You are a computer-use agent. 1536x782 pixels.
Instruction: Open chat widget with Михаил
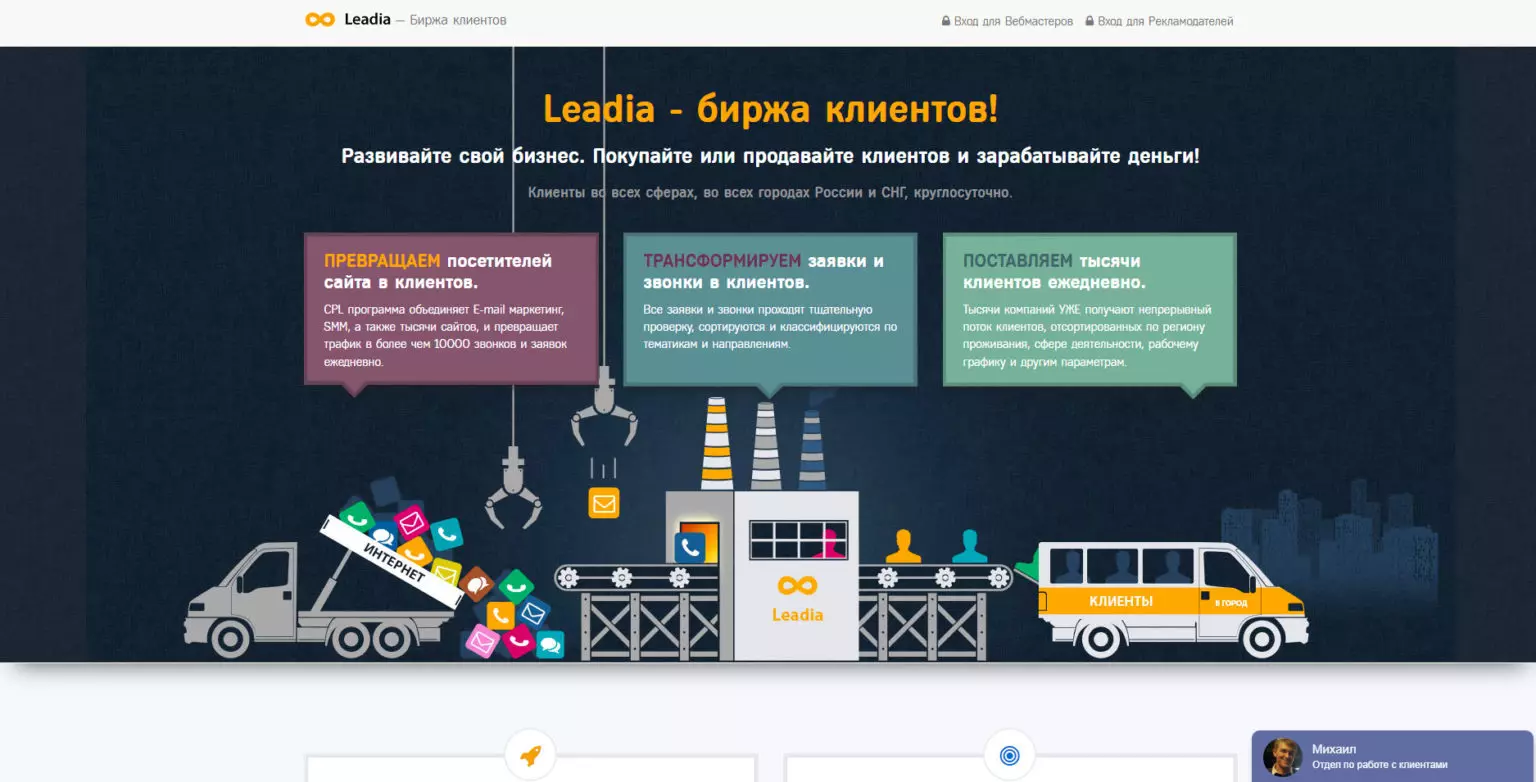(1394, 756)
